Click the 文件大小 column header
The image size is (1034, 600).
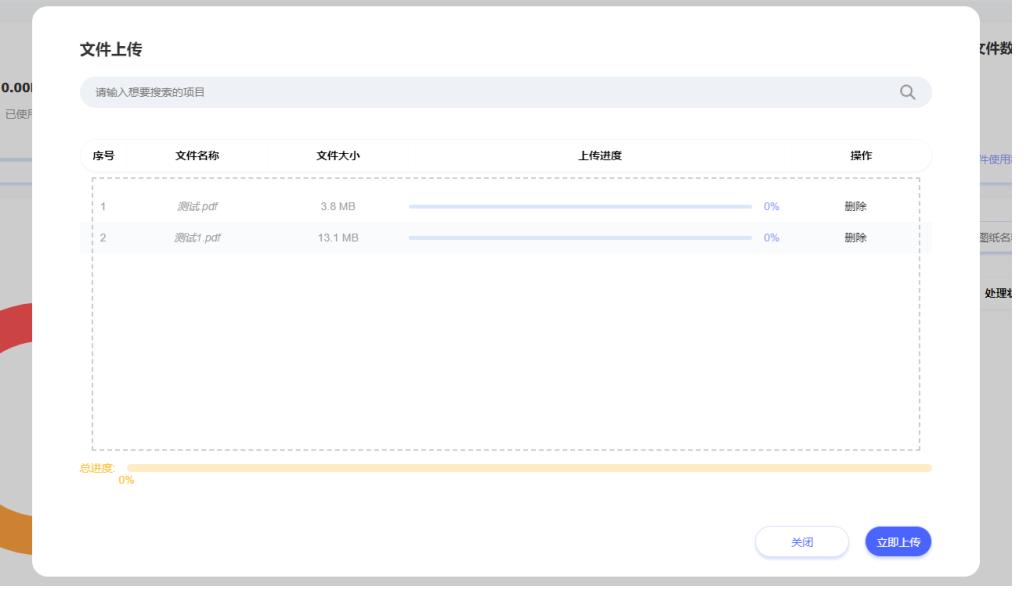point(337,156)
